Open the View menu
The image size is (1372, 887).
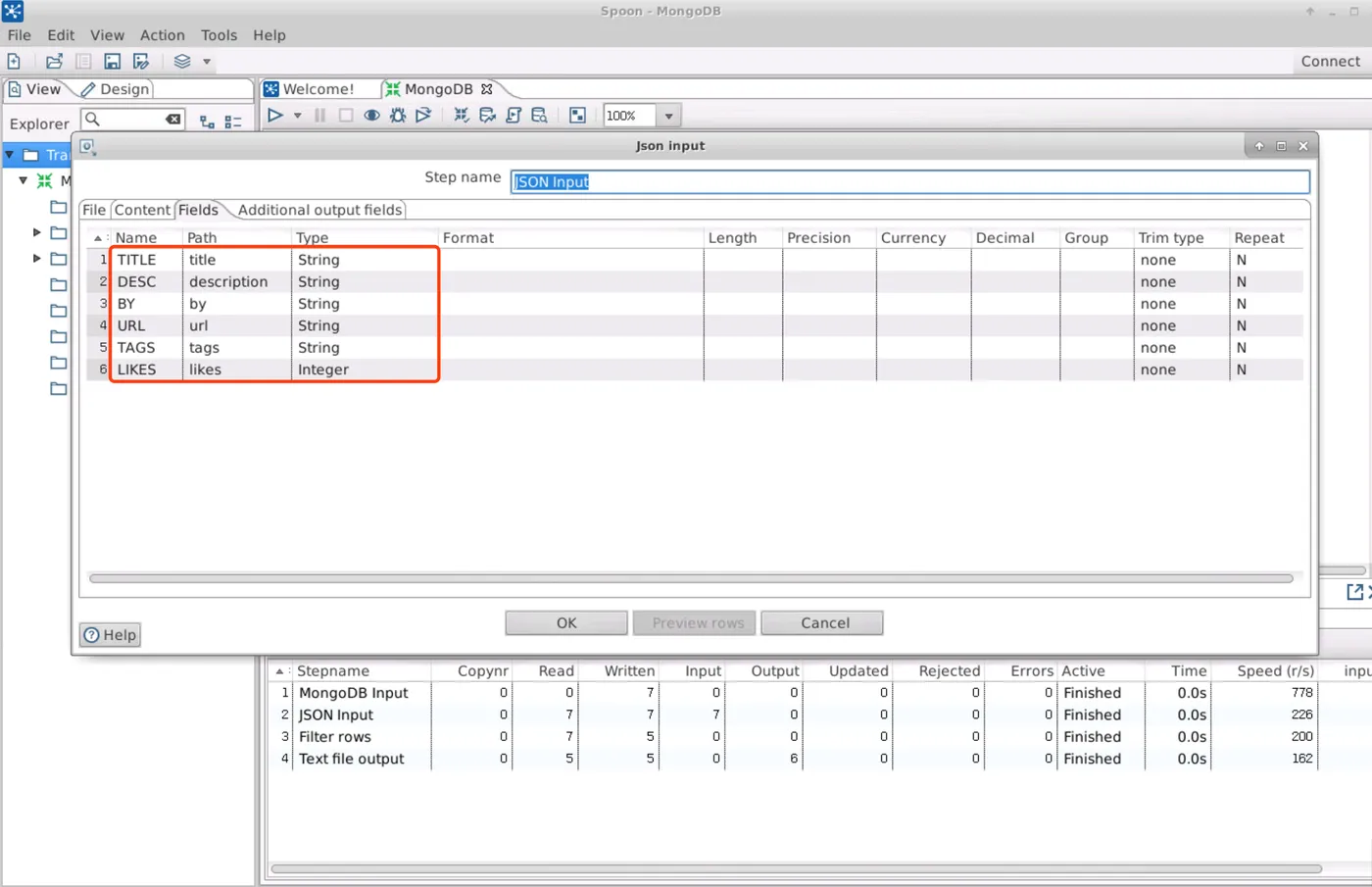point(107,35)
